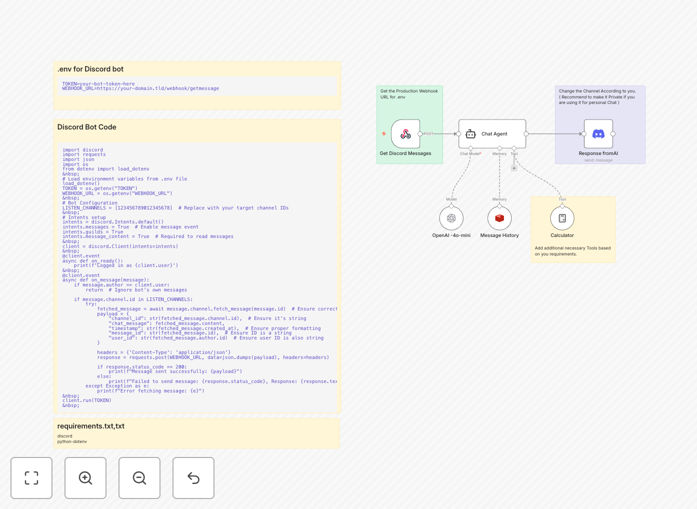
Task: Click the Memory connector below Chat Agent
Action: click(500, 148)
